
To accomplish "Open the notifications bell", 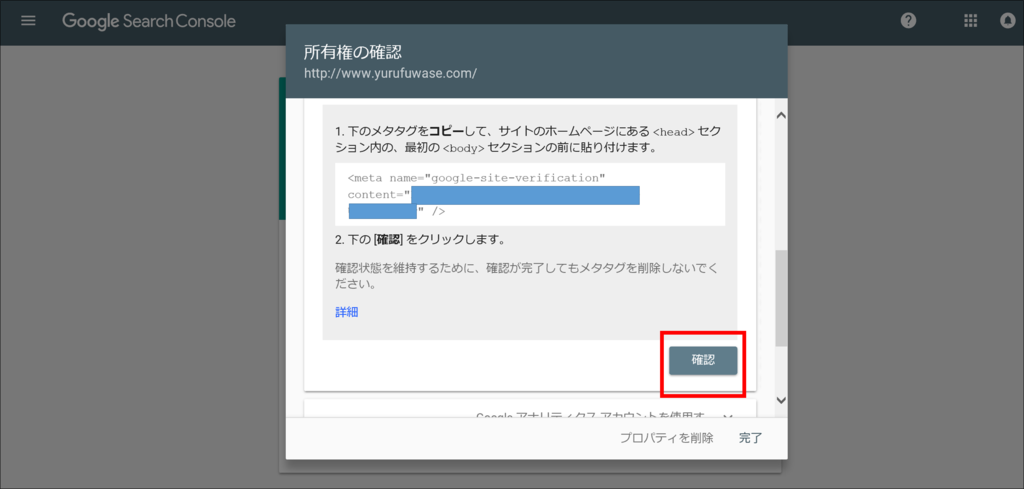I will [x=1008, y=21].
